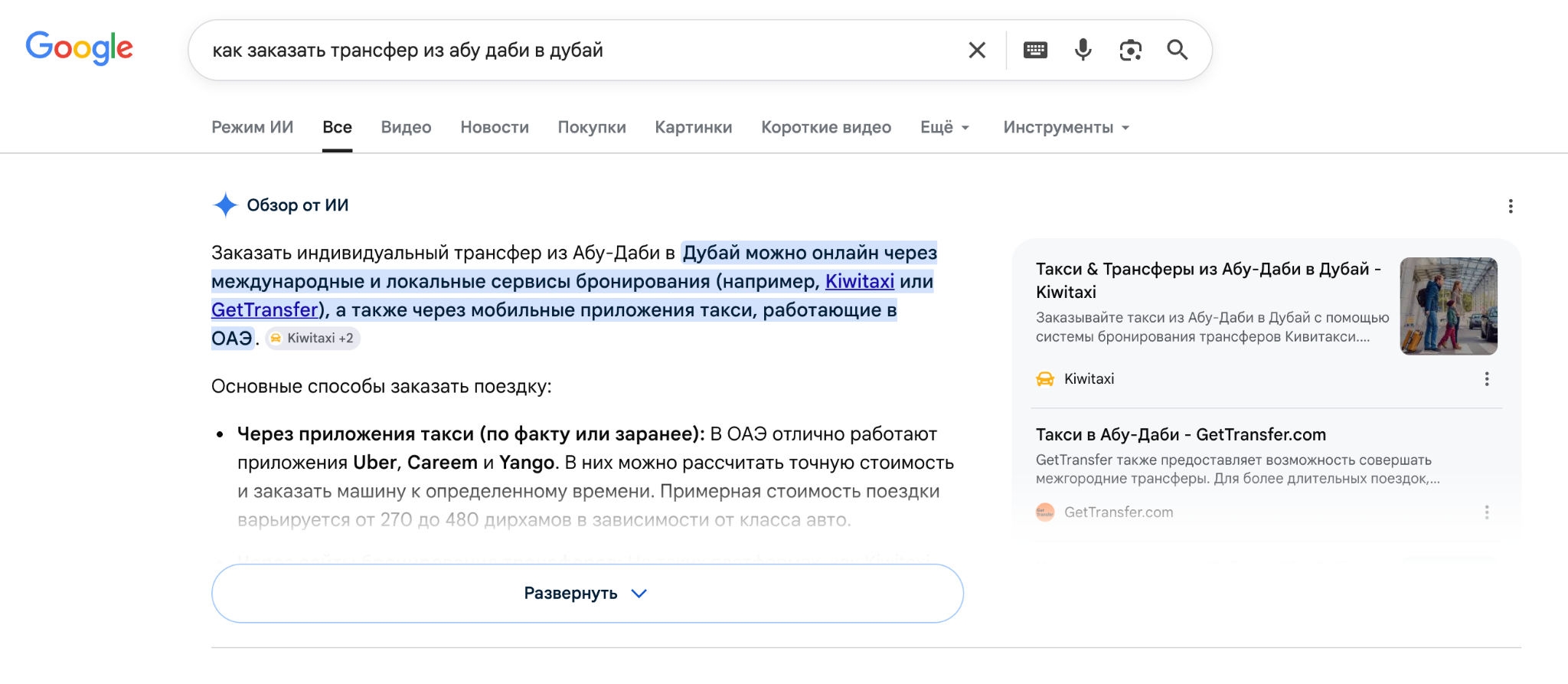Focus the search query input field
The width and height of the screenshot is (1568, 684).
[582, 51]
